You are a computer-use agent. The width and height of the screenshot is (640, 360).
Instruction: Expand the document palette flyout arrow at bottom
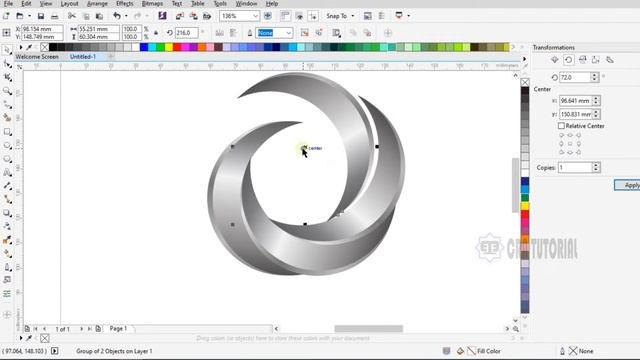[21, 338]
